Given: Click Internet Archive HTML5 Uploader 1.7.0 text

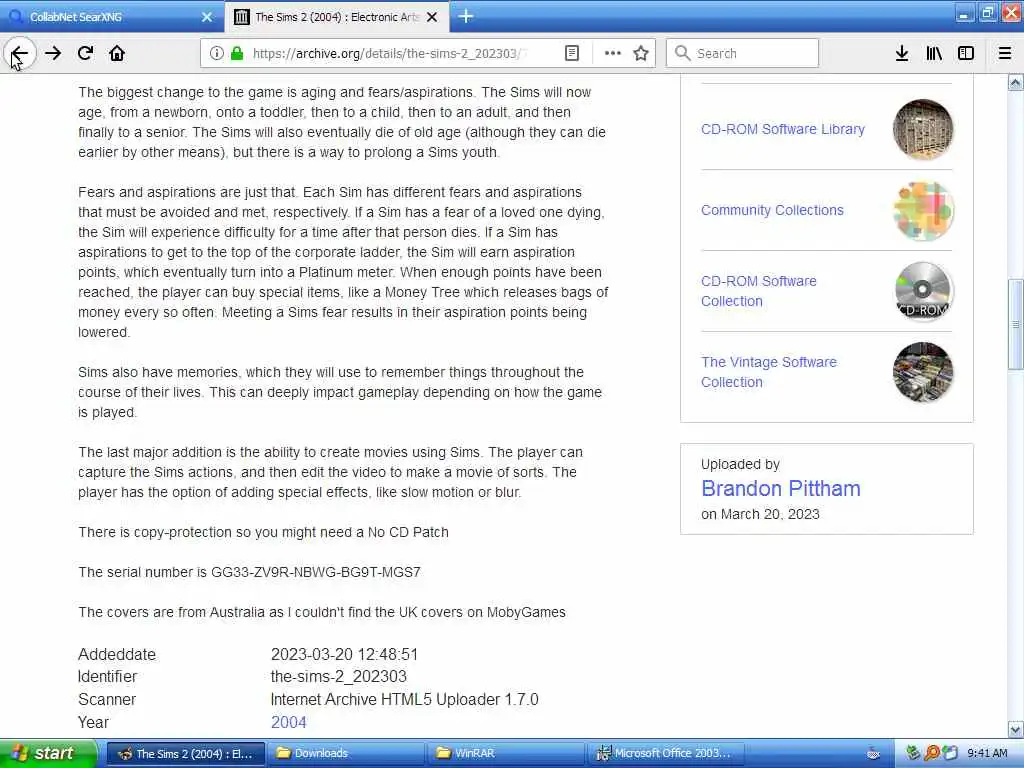Looking at the screenshot, I should point(404,699).
